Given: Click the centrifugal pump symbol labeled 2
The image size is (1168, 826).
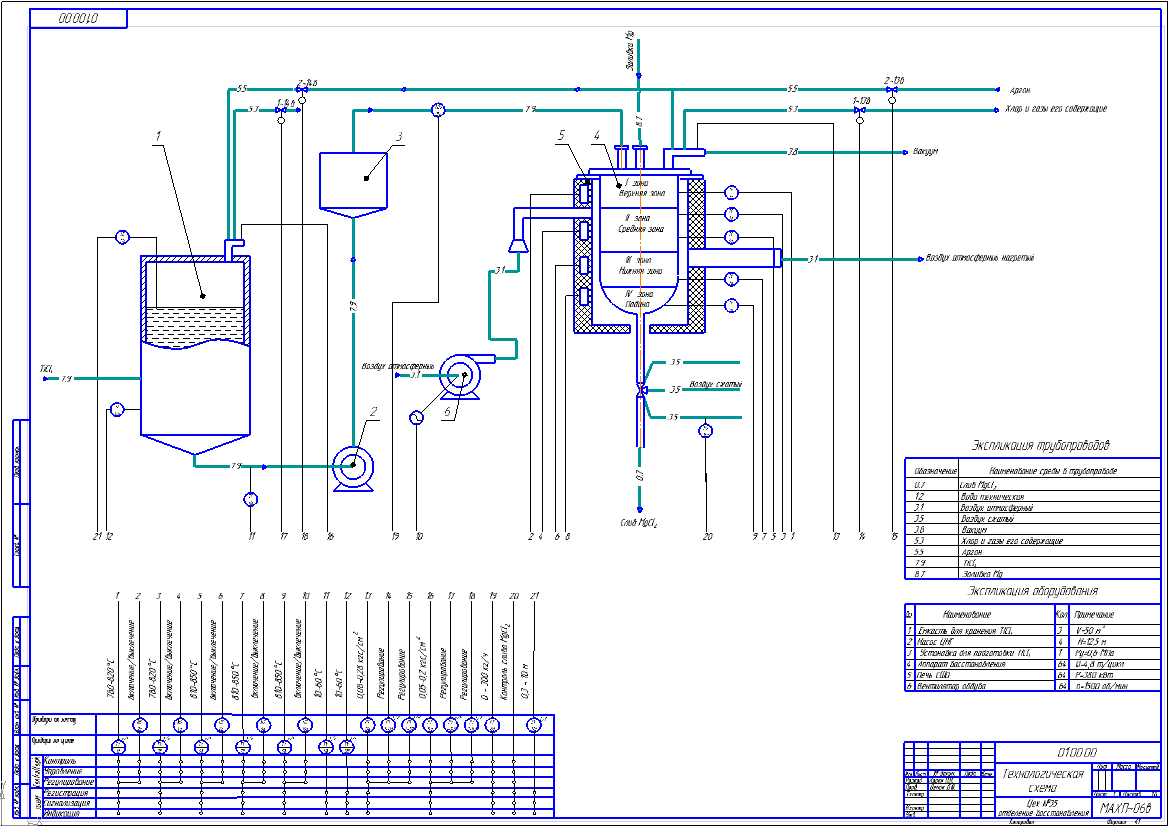Looking at the screenshot, I should click(x=353, y=468).
